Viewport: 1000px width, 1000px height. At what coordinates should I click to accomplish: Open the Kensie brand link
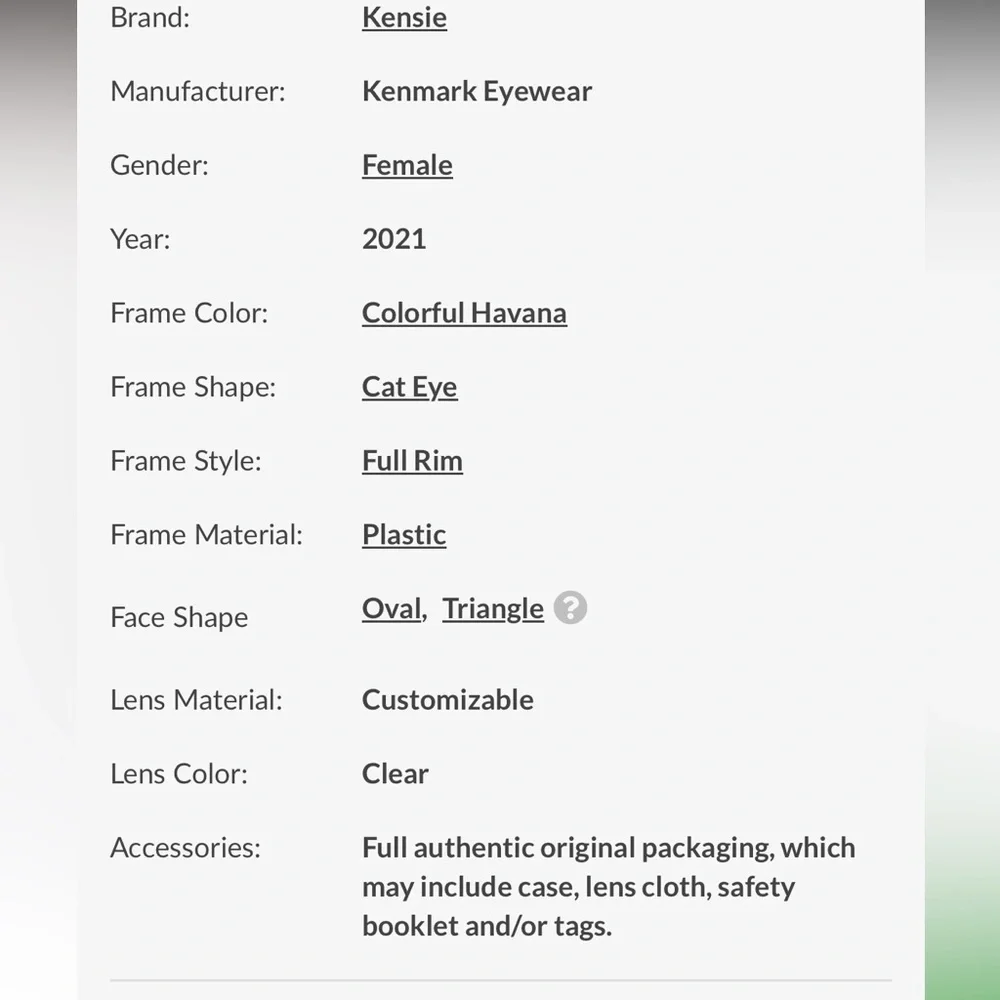404,17
